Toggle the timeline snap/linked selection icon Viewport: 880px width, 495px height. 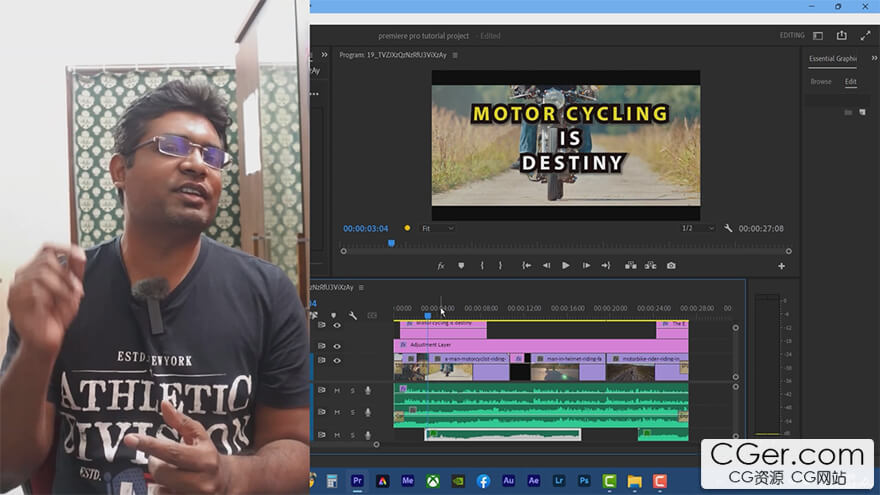click(x=314, y=316)
